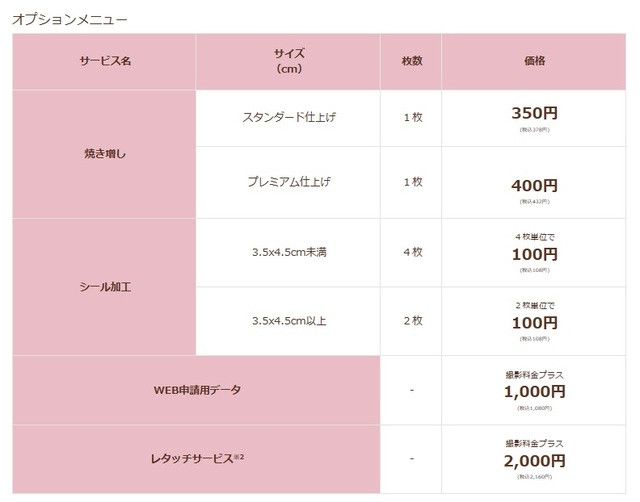The width and height of the screenshot is (640, 502).
Task: Select the 焼き増し service cell
Action: coord(105,154)
